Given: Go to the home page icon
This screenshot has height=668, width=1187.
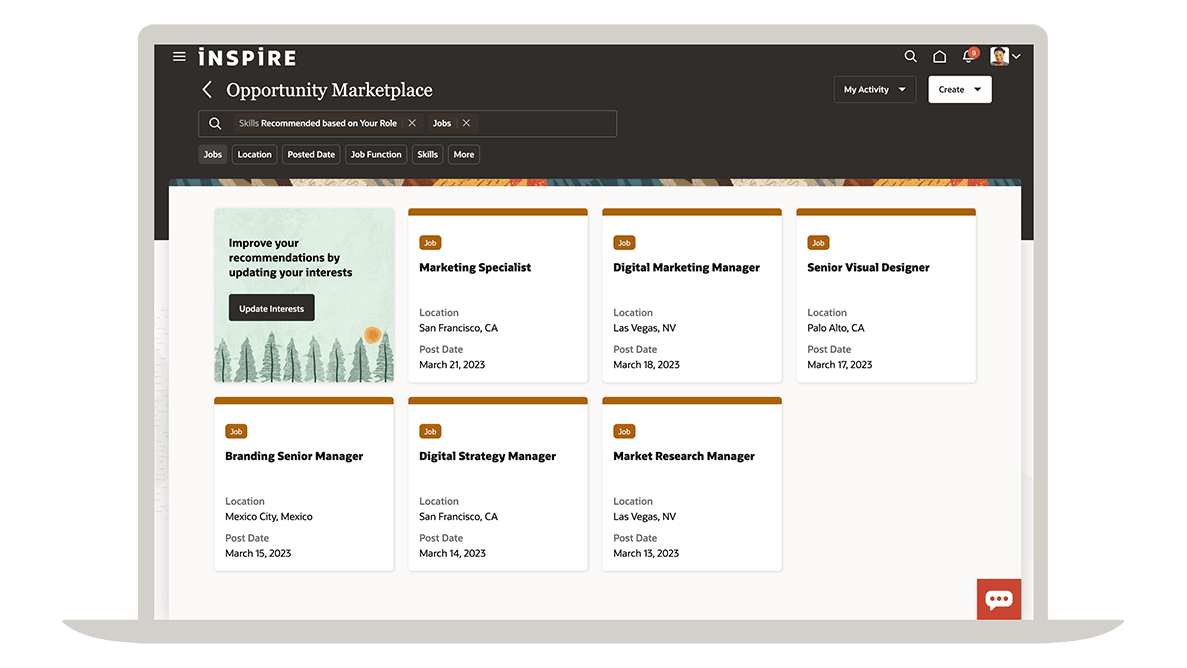Looking at the screenshot, I should [939, 57].
